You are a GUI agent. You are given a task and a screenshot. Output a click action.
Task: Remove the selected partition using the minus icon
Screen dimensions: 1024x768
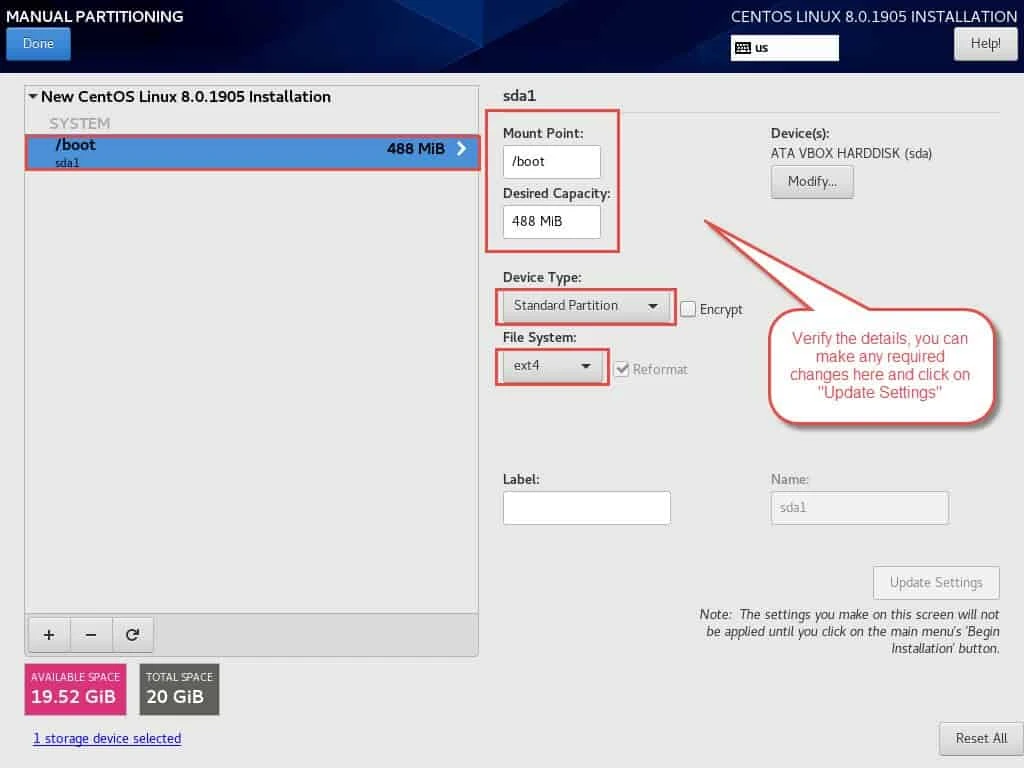(x=91, y=634)
